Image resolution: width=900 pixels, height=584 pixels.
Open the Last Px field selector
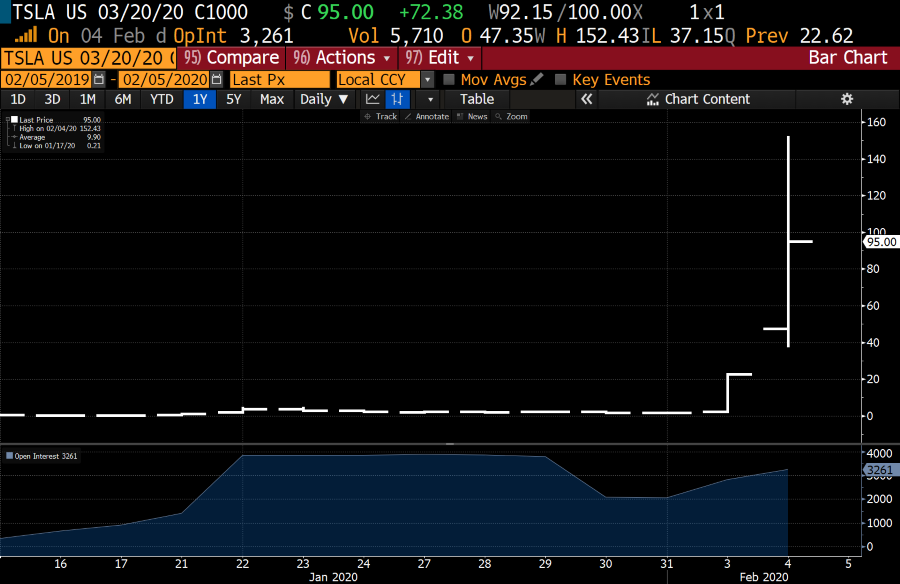pos(280,79)
